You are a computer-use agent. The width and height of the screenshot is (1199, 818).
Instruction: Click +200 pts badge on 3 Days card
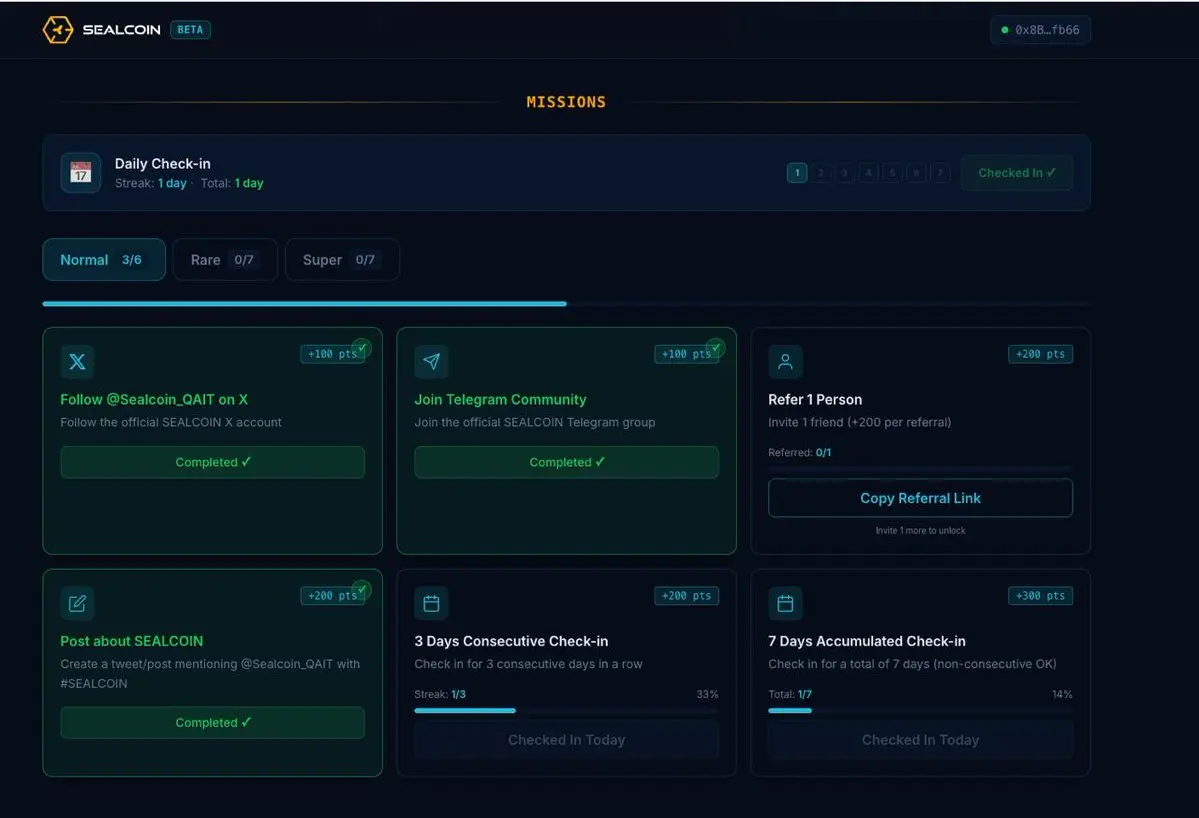[687, 596]
